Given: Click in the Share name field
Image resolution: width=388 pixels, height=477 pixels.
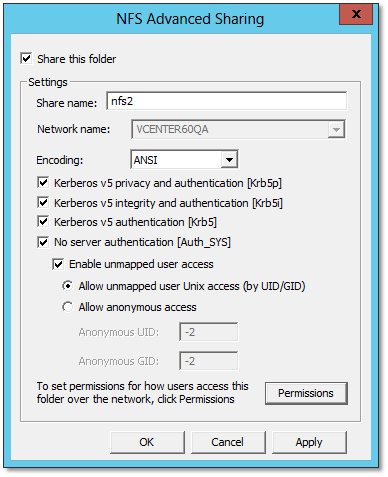Looking at the screenshot, I should coord(227,101).
